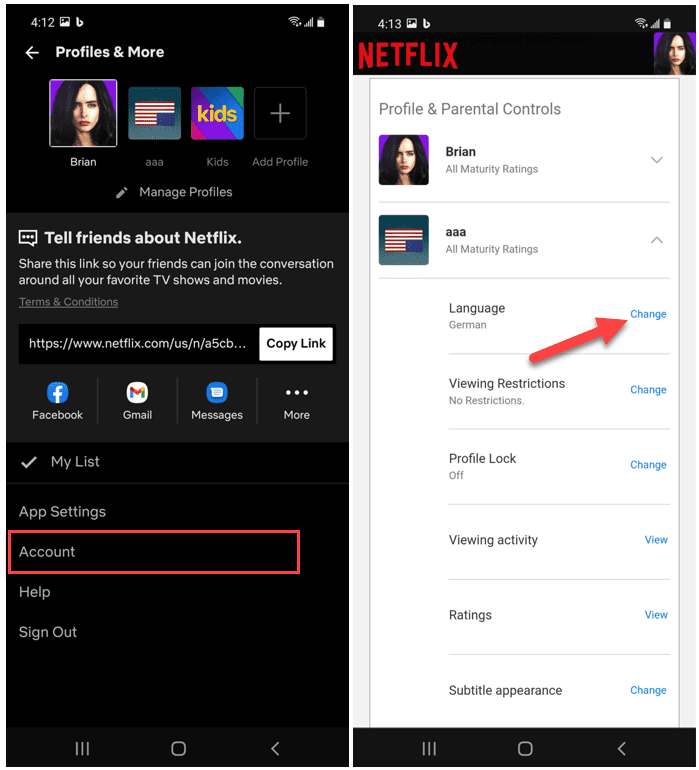The height and width of the screenshot is (770, 699).
Task: Open App Settings
Action: [62, 512]
